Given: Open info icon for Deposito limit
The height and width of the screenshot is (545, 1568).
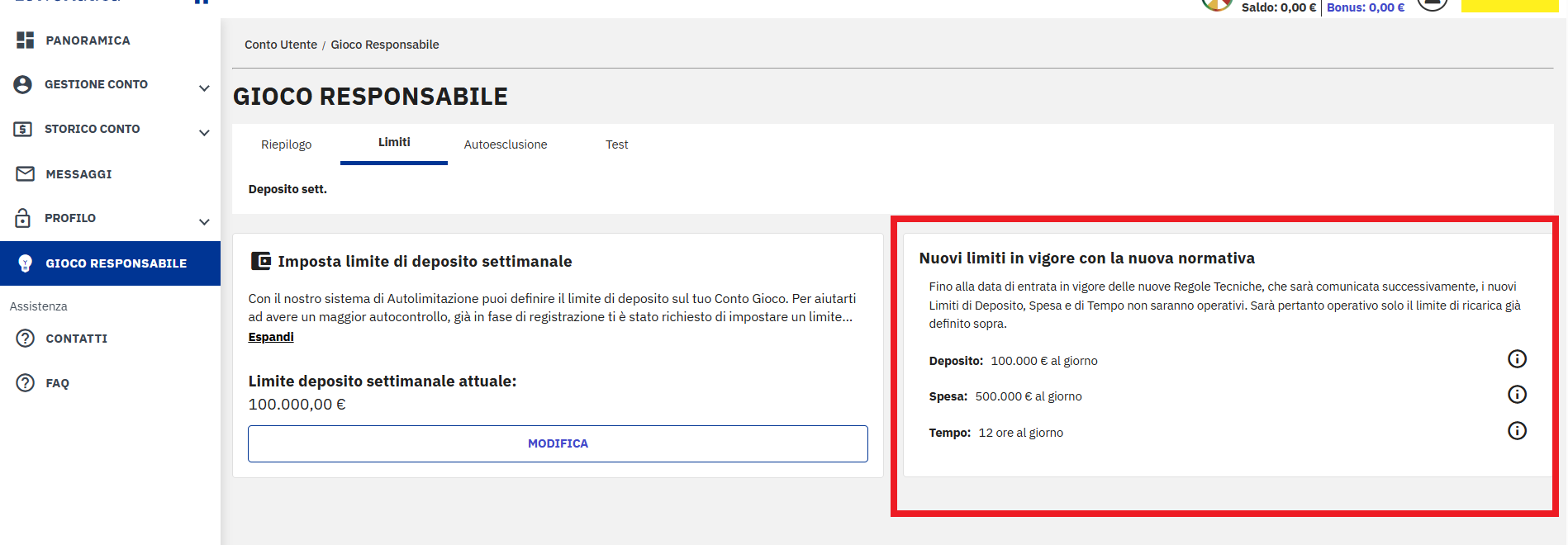Looking at the screenshot, I should (1517, 359).
